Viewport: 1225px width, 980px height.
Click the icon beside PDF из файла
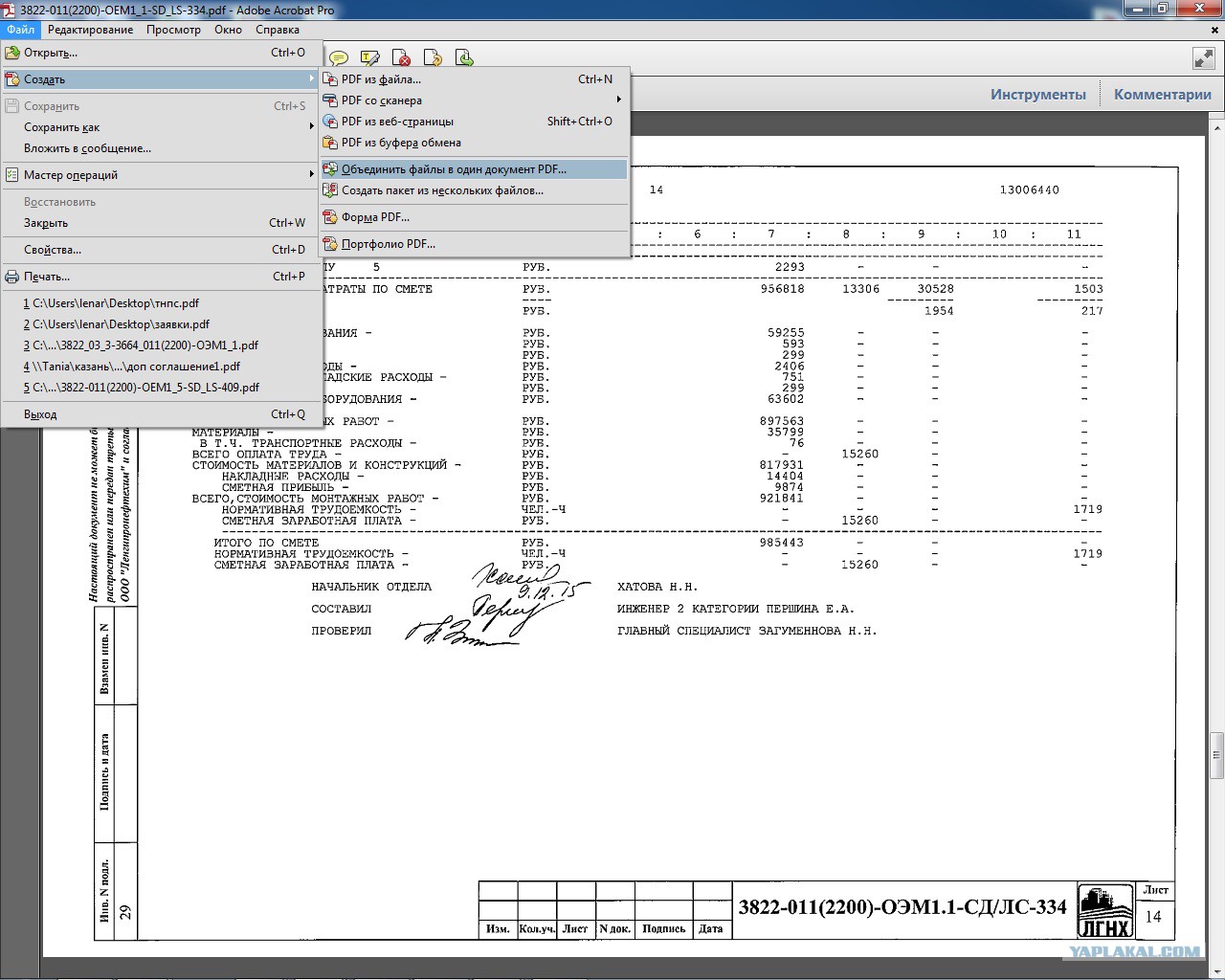tap(329, 79)
